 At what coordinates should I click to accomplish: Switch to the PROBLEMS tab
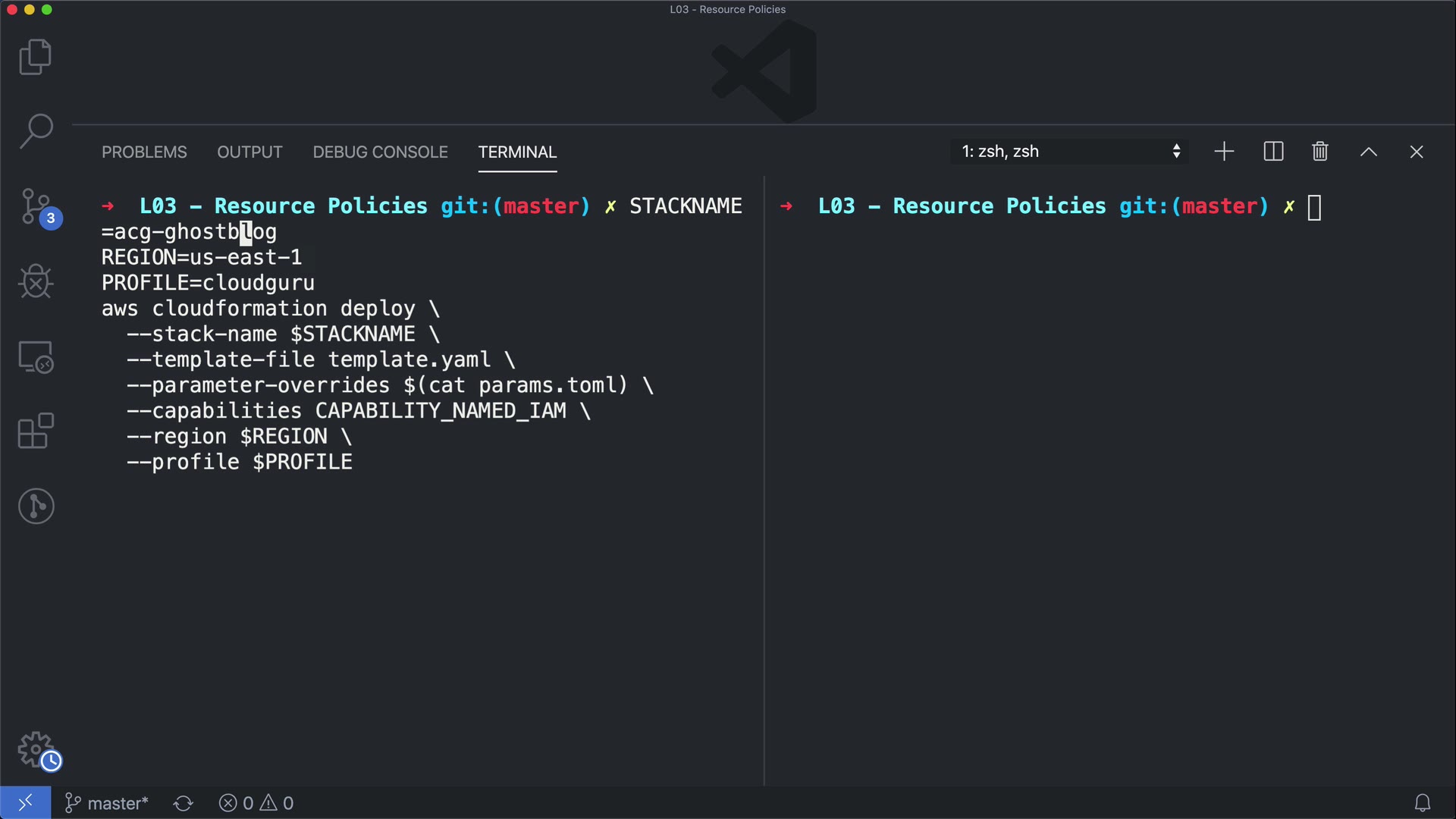144,152
